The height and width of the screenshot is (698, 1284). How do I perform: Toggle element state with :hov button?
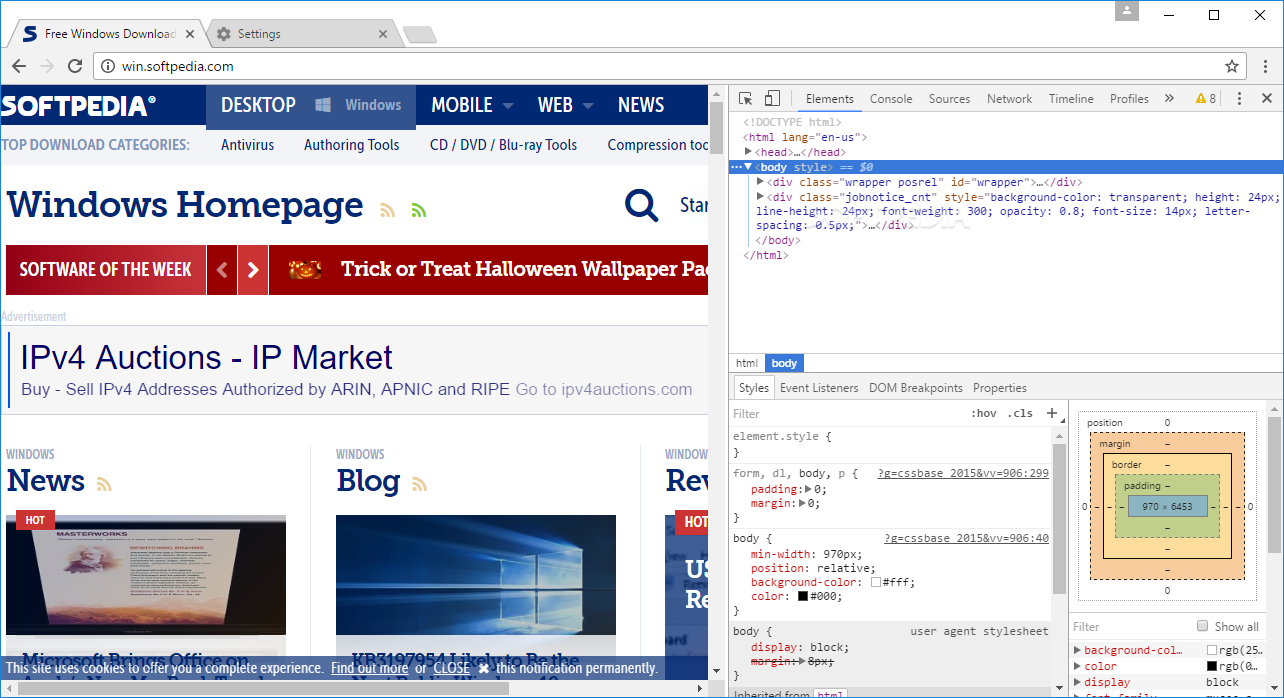coord(984,413)
